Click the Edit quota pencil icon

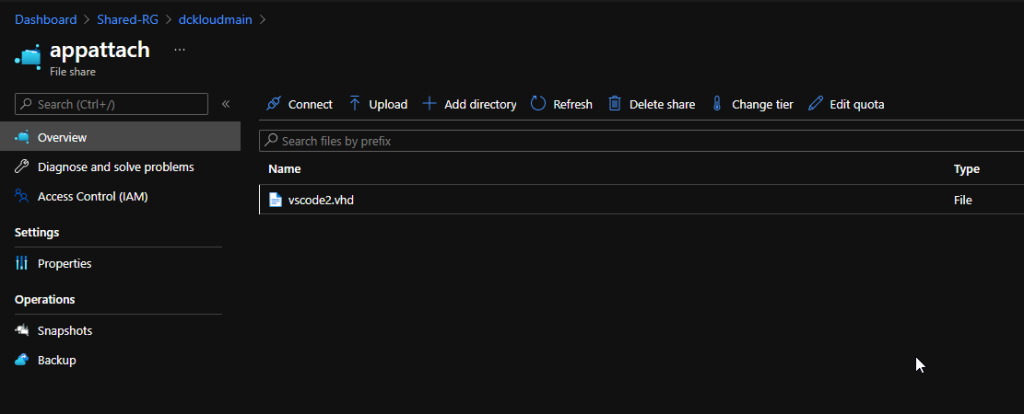816,104
